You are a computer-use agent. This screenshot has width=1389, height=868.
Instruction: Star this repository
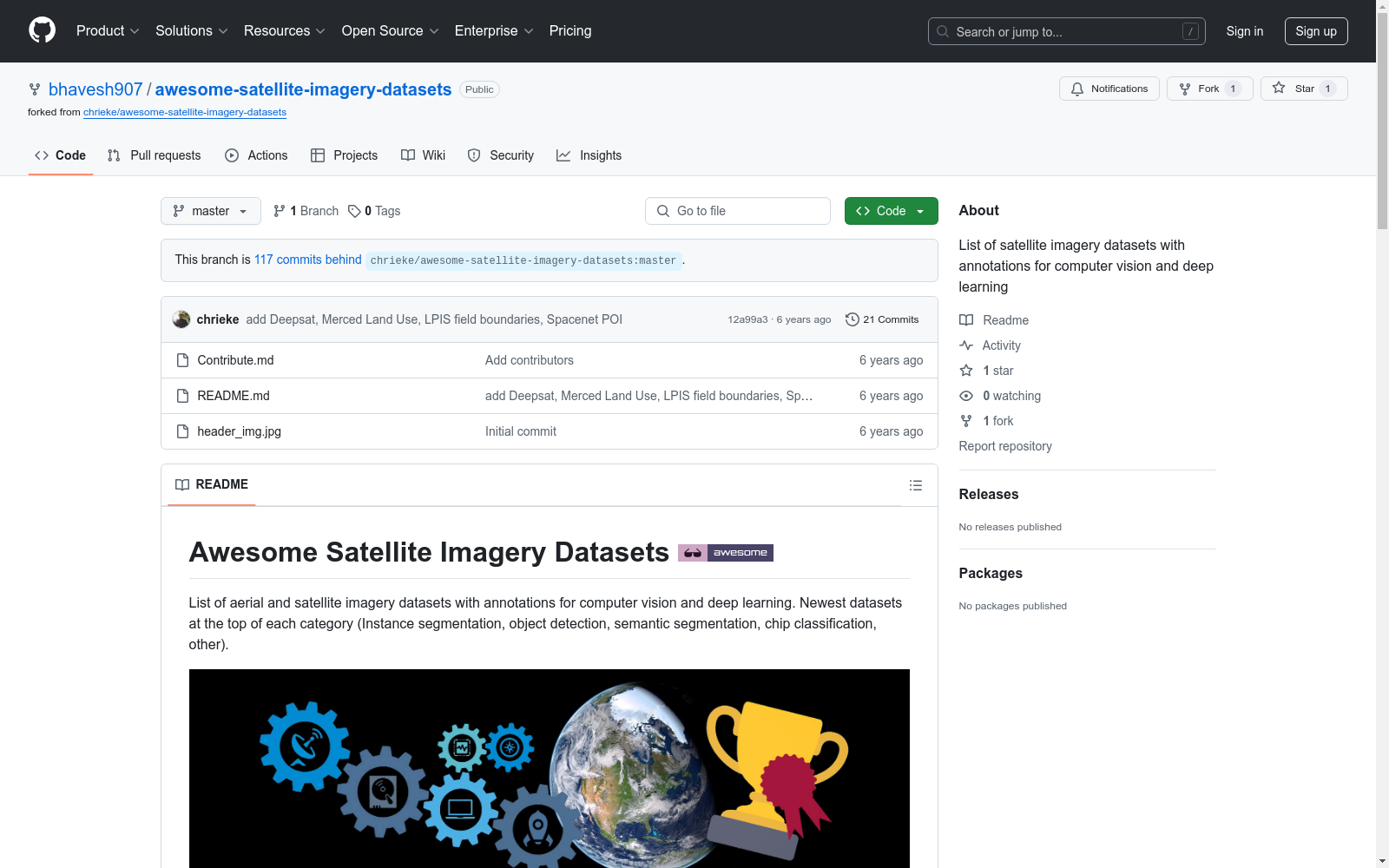click(1303, 89)
